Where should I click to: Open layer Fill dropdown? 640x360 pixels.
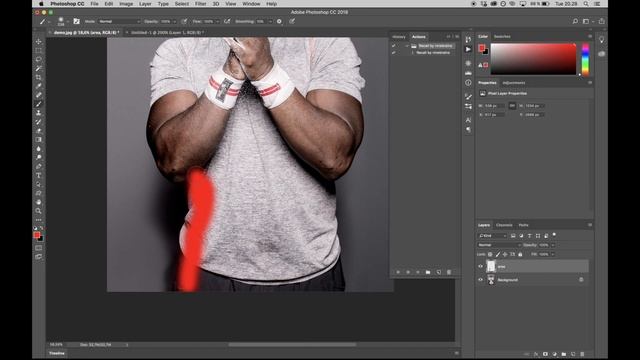[x=553, y=254]
